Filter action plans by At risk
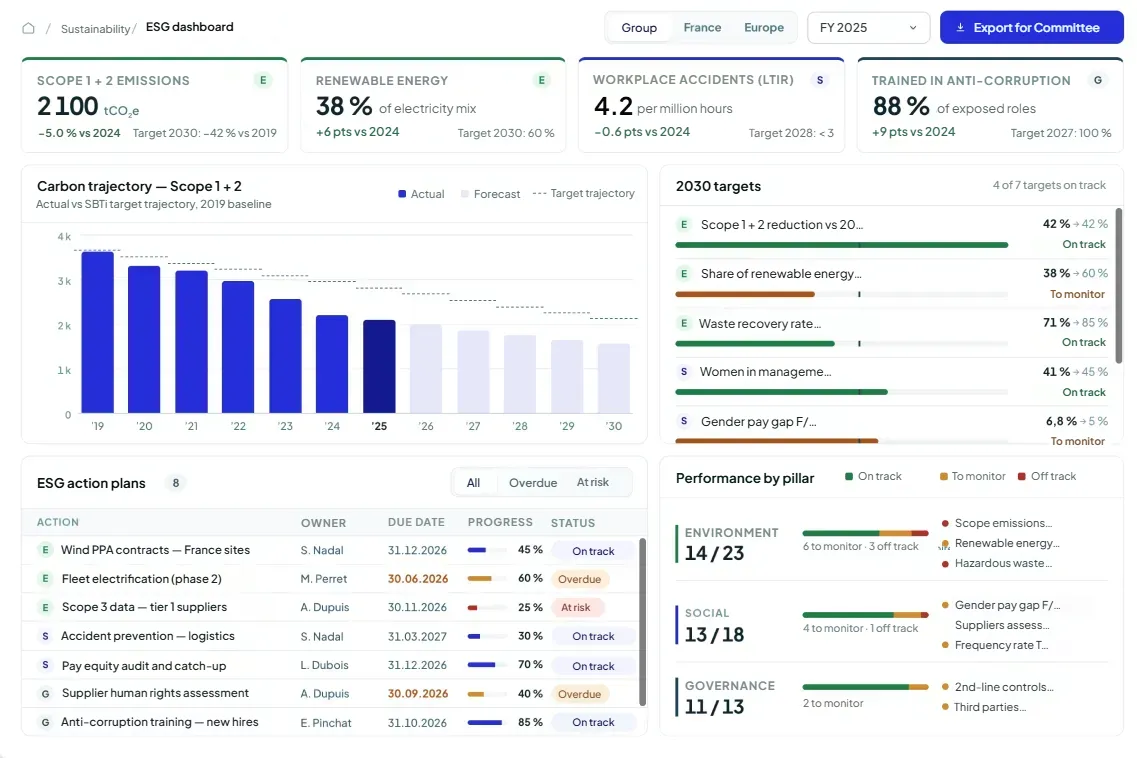This screenshot has height=758, width=1137. pos(592,482)
